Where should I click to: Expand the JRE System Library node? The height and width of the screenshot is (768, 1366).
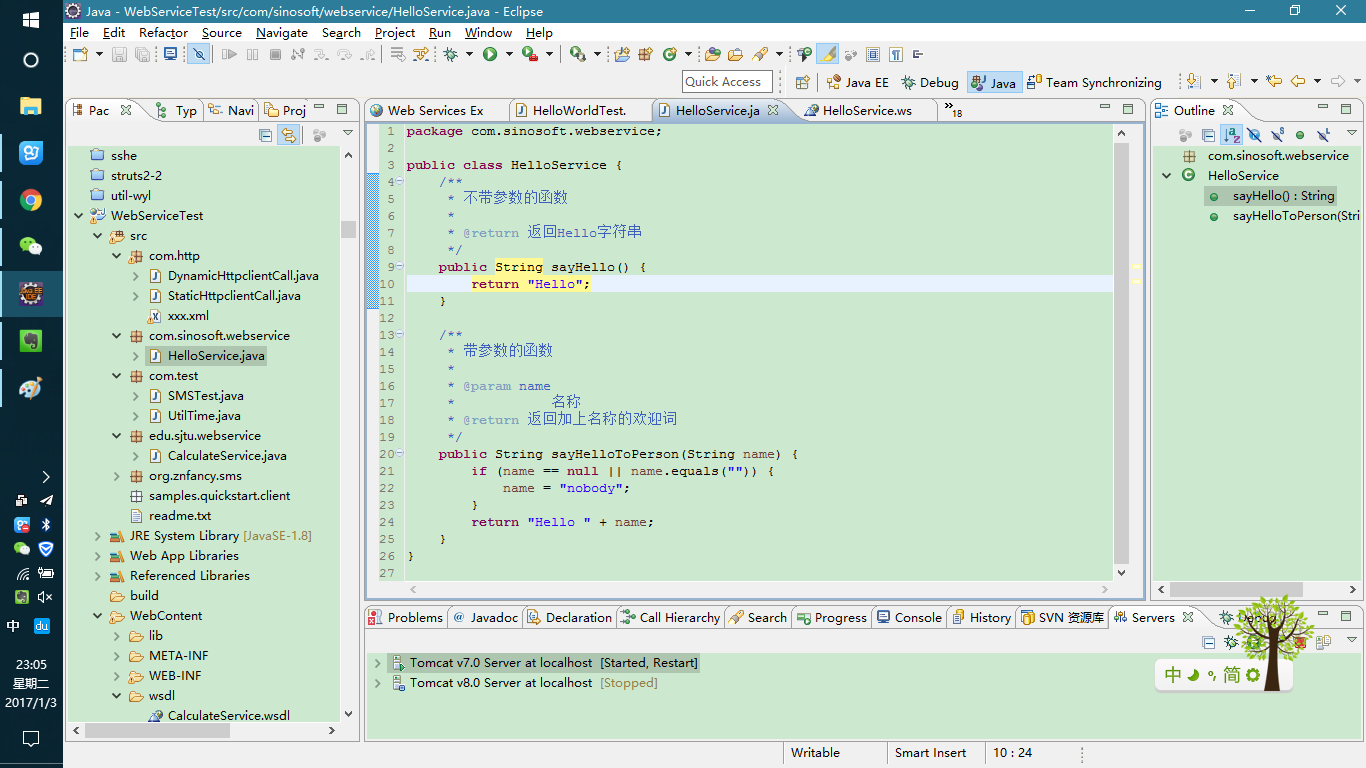click(x=97, y=535)
